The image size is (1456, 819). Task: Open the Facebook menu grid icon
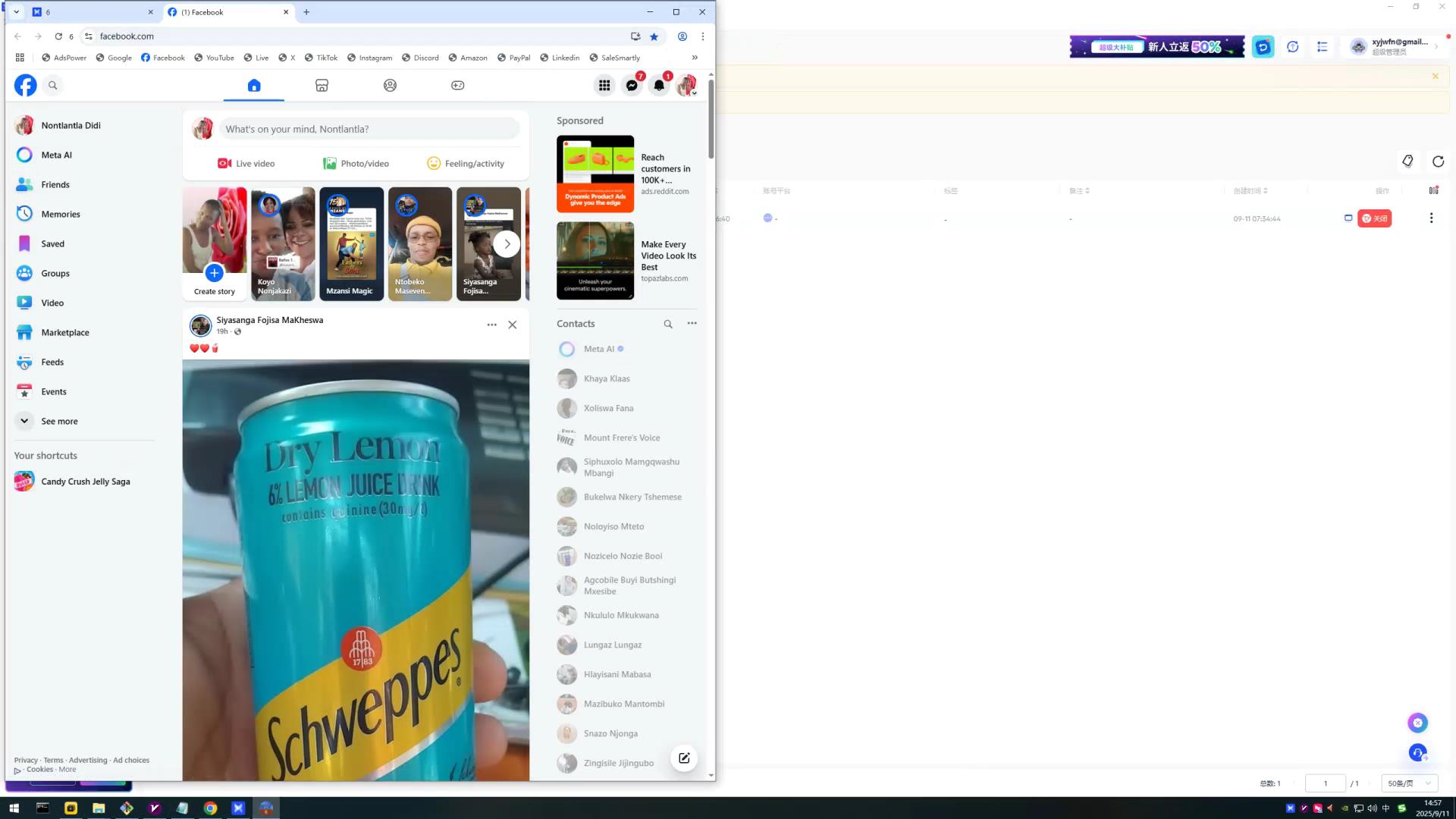coord(604,86)
